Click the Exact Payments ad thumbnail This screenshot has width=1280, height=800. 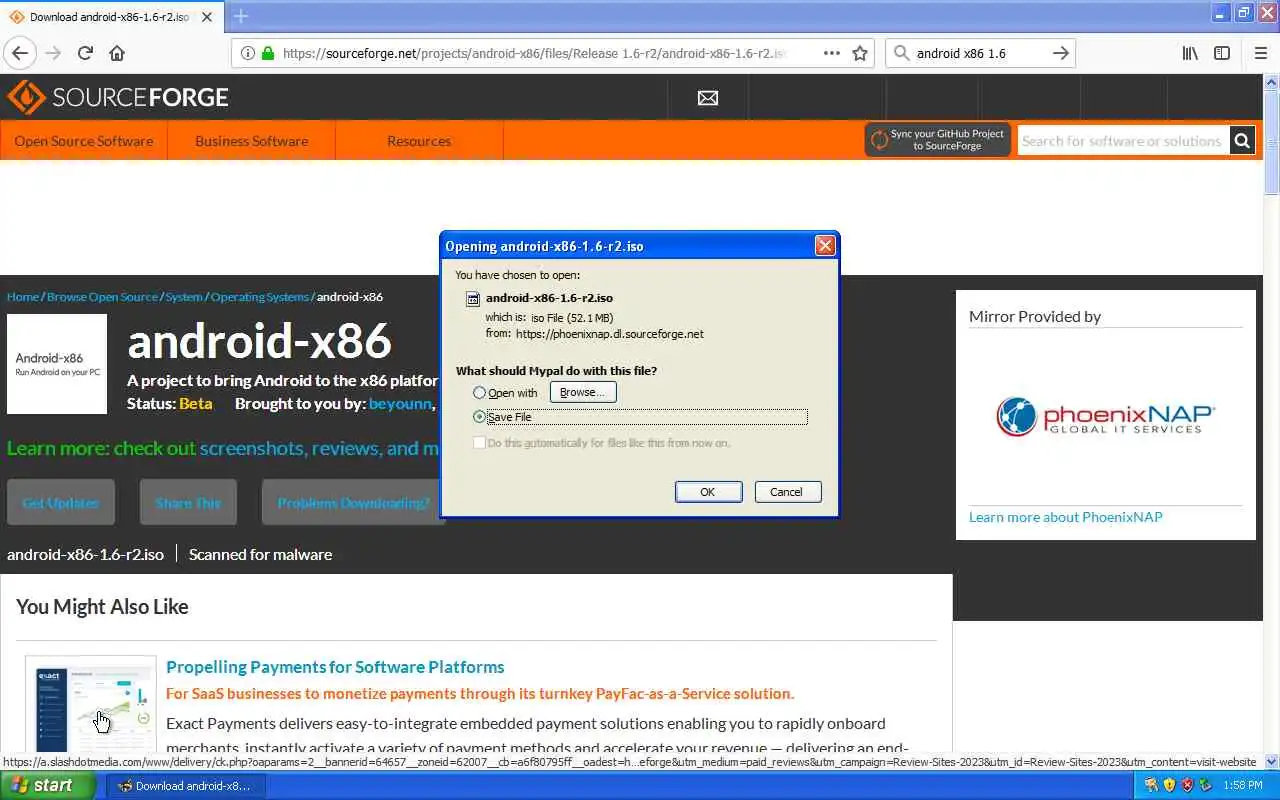(x=91, y=705)
